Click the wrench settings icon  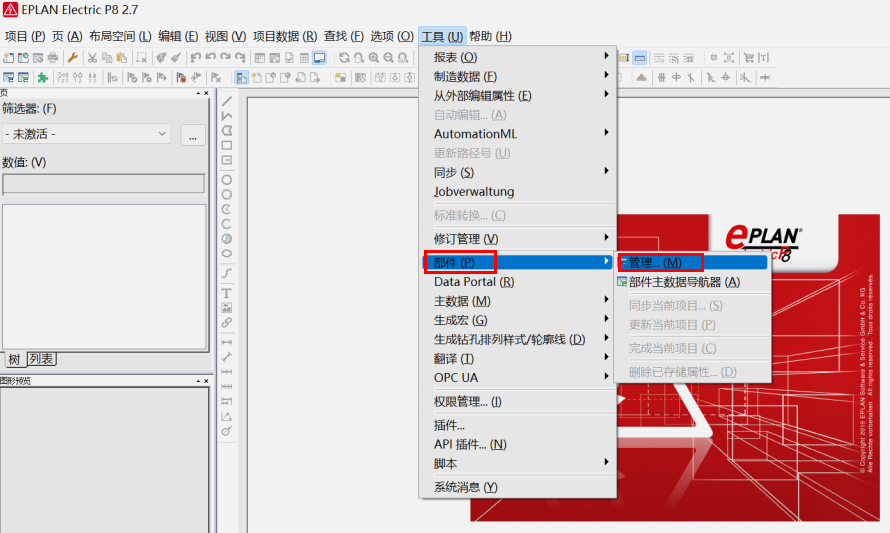tap(73, 58)
